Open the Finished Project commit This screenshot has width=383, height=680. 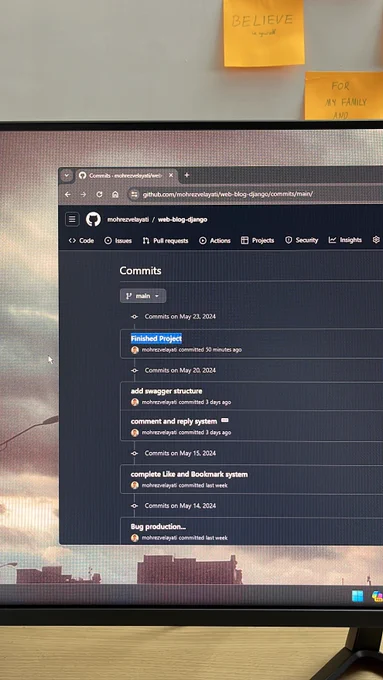[156, 339]
